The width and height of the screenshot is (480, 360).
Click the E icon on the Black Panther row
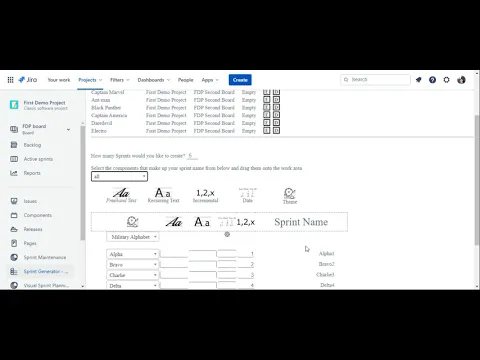pyautogui.click(x=267, y=107)
